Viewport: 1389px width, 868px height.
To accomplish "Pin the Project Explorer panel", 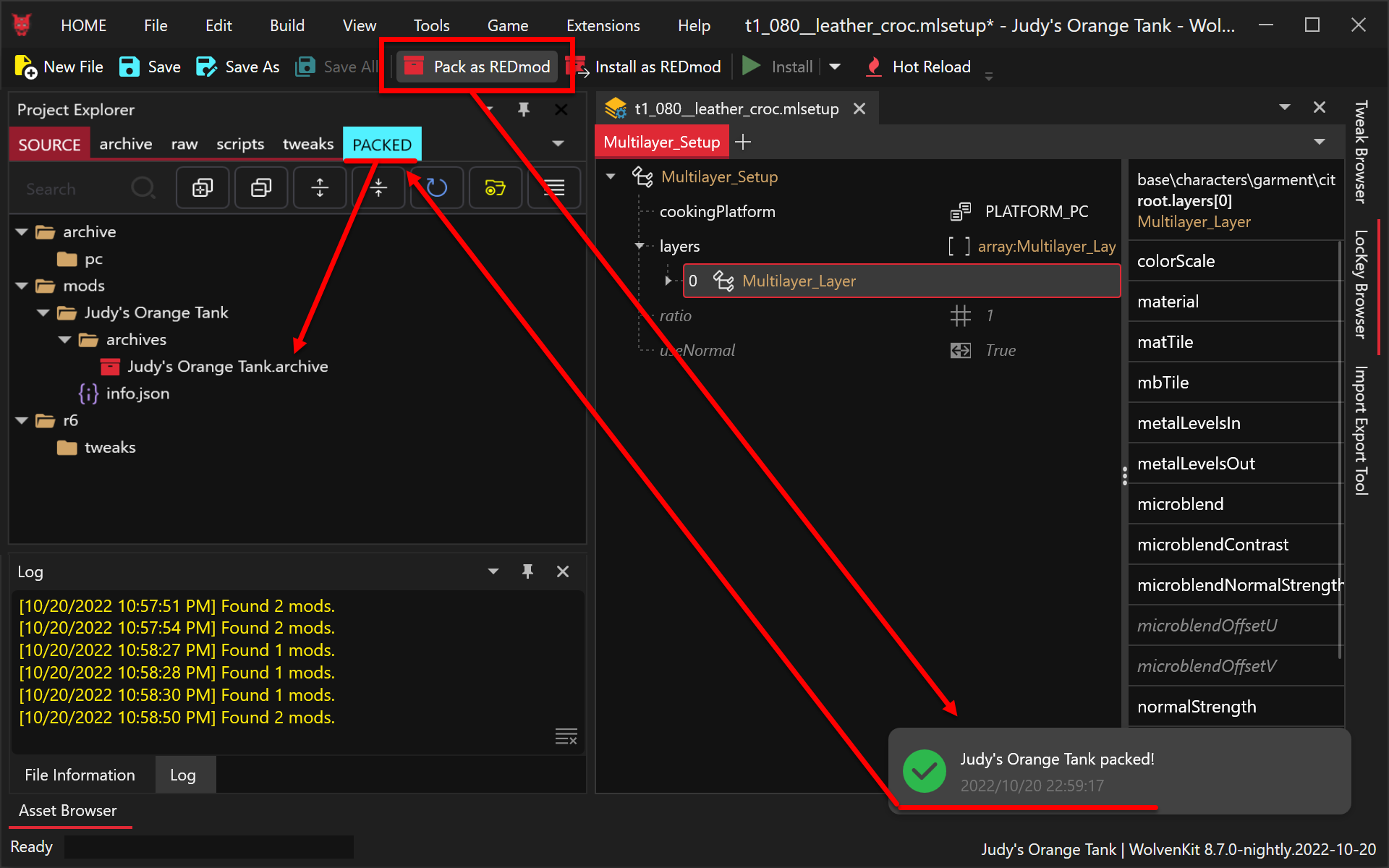I will tap(524, 109).
